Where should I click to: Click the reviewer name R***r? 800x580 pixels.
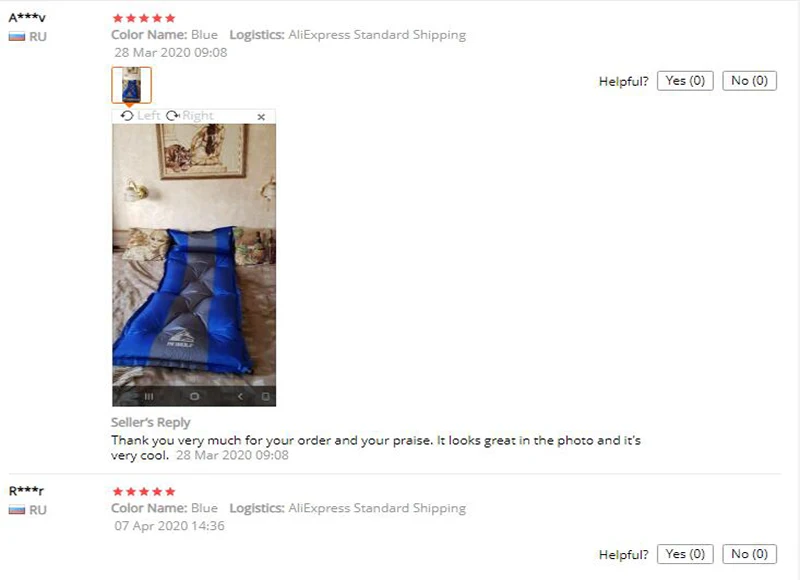point(26,491)
